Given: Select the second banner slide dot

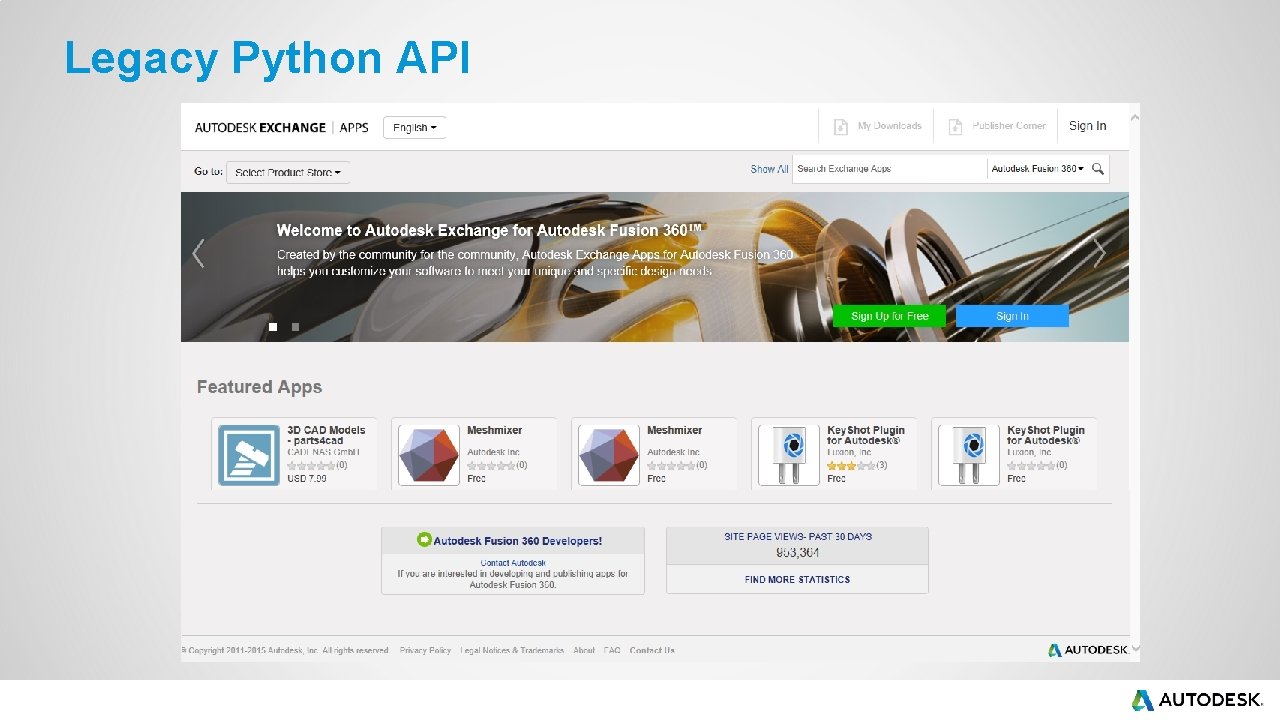Looking at the screenshot, I should point(295,327).
